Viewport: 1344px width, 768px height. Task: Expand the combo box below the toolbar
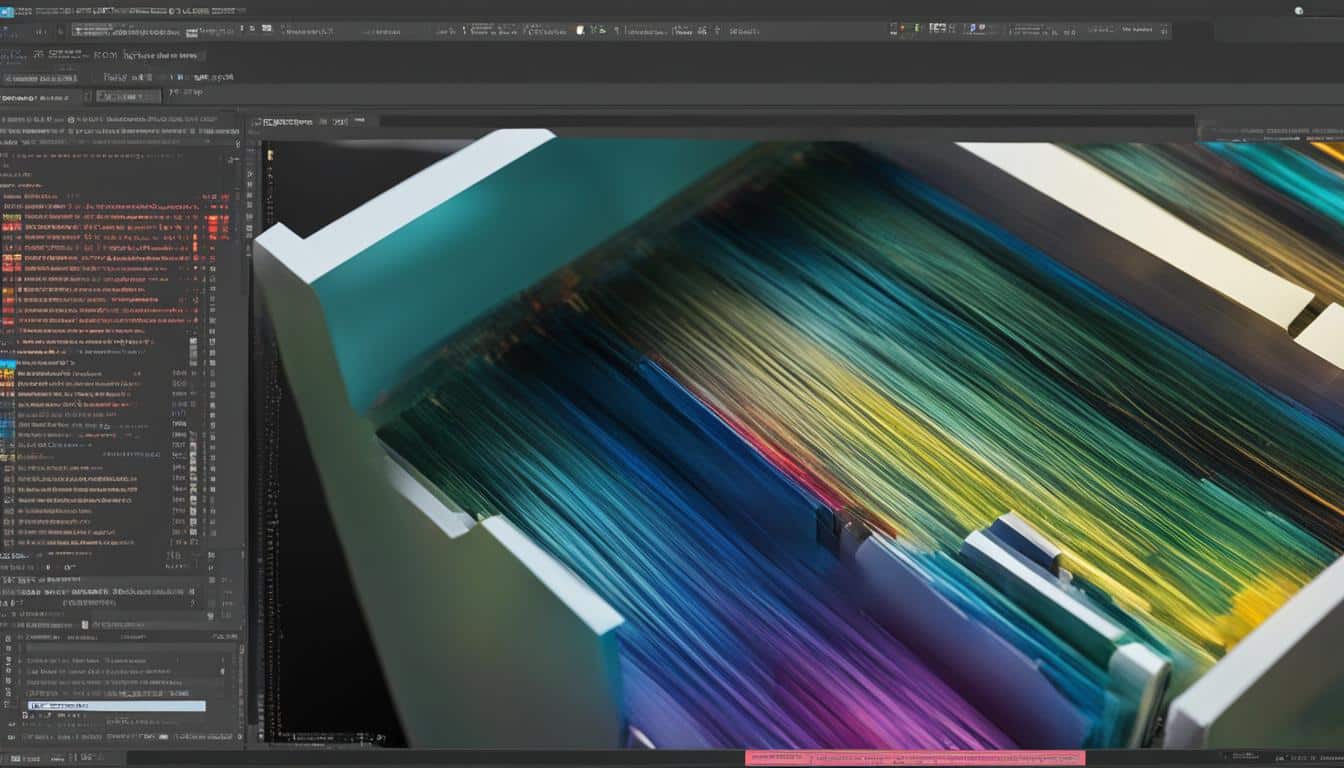click(127, 97)
